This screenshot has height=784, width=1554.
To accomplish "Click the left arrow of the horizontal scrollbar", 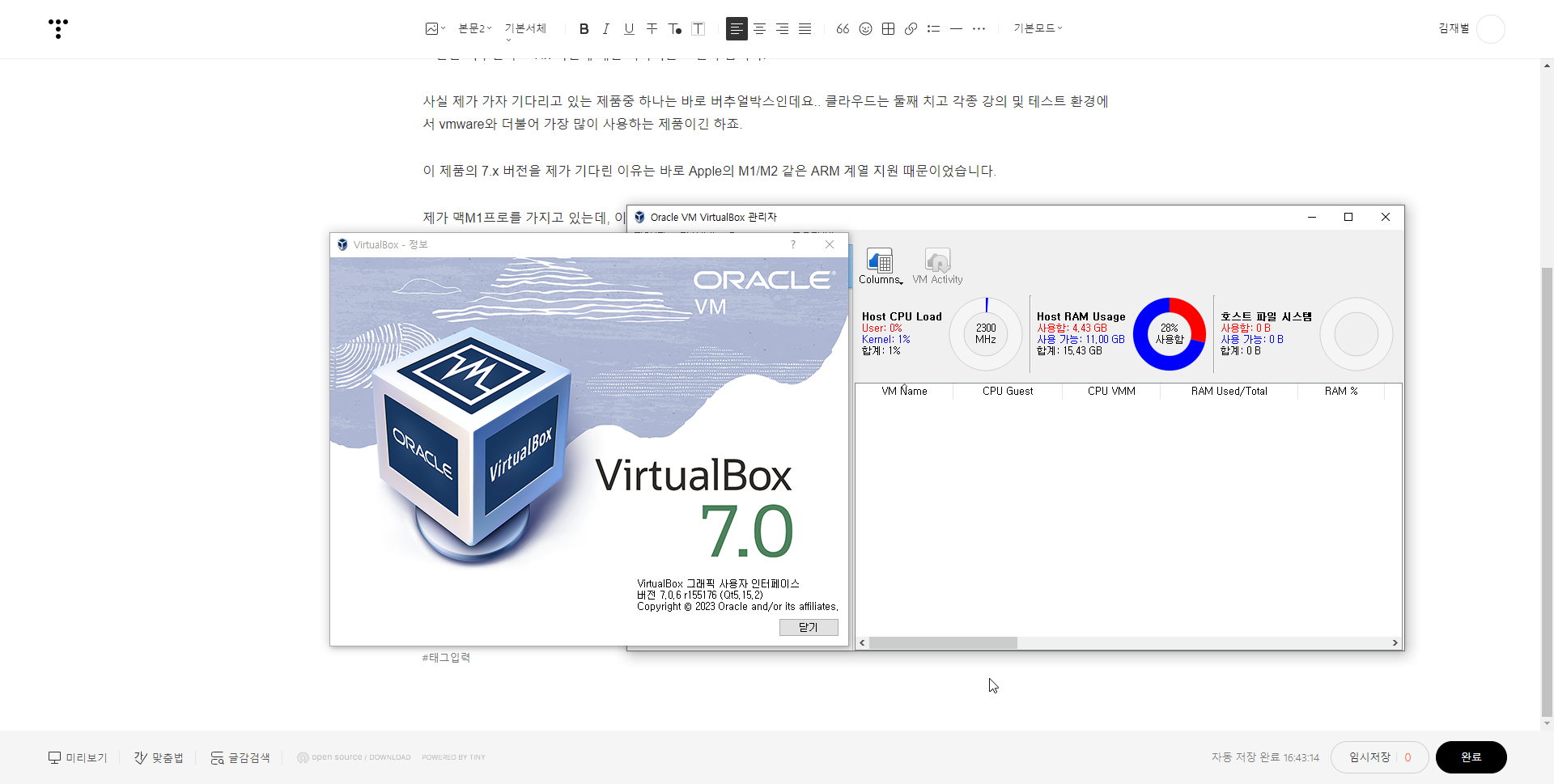I will pyautogui.click(x=862, y=642).
